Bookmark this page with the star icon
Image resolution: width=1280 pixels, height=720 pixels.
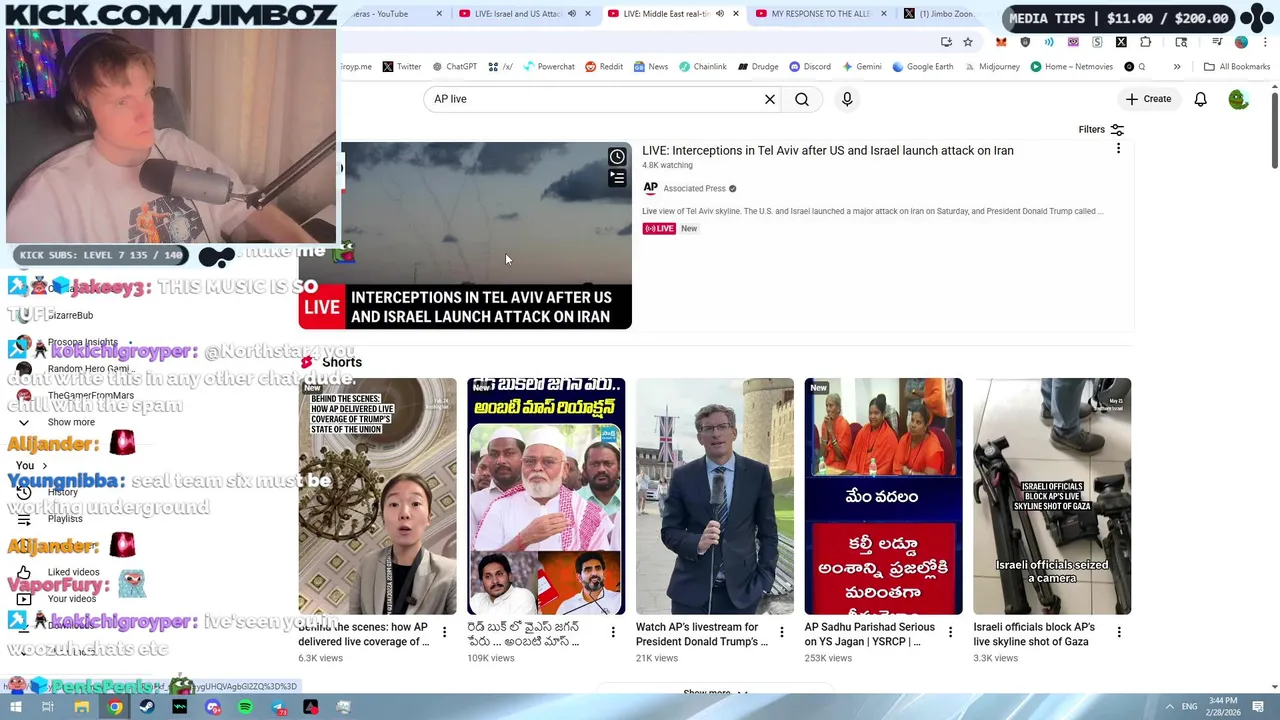pos(968,42)
